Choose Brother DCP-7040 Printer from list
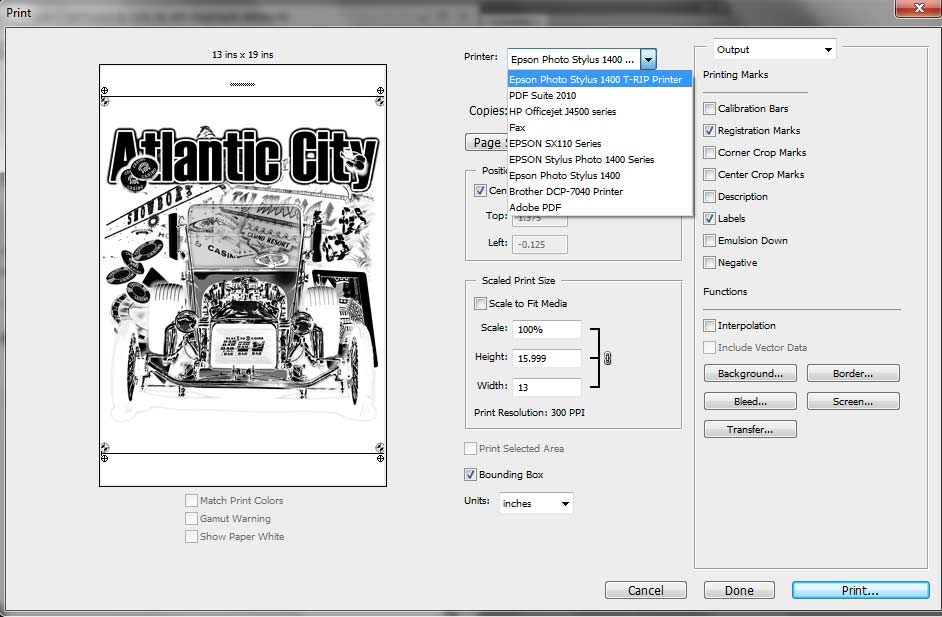 coord(566,192)
